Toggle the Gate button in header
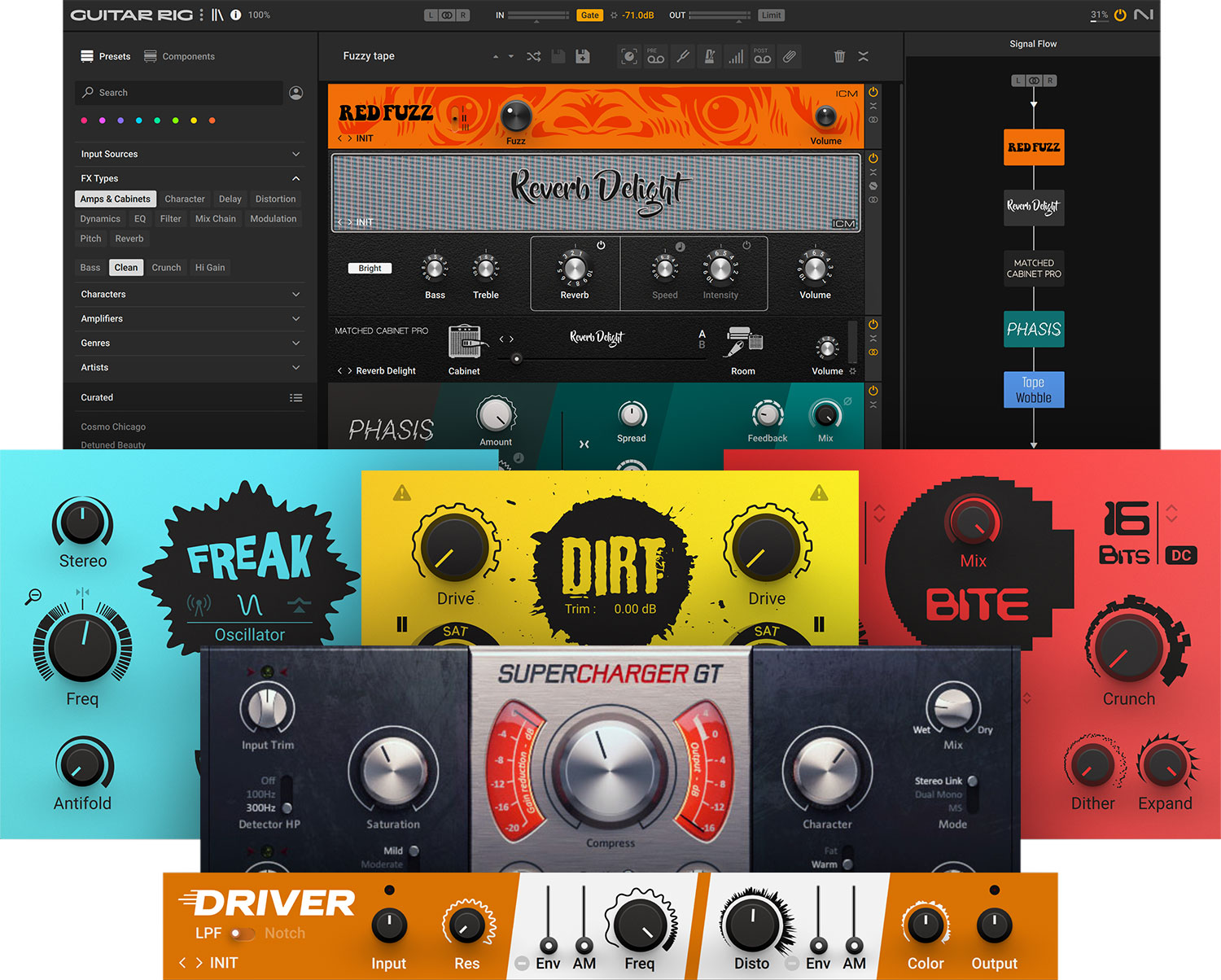 pyautogui.click(x=589, y=15)
